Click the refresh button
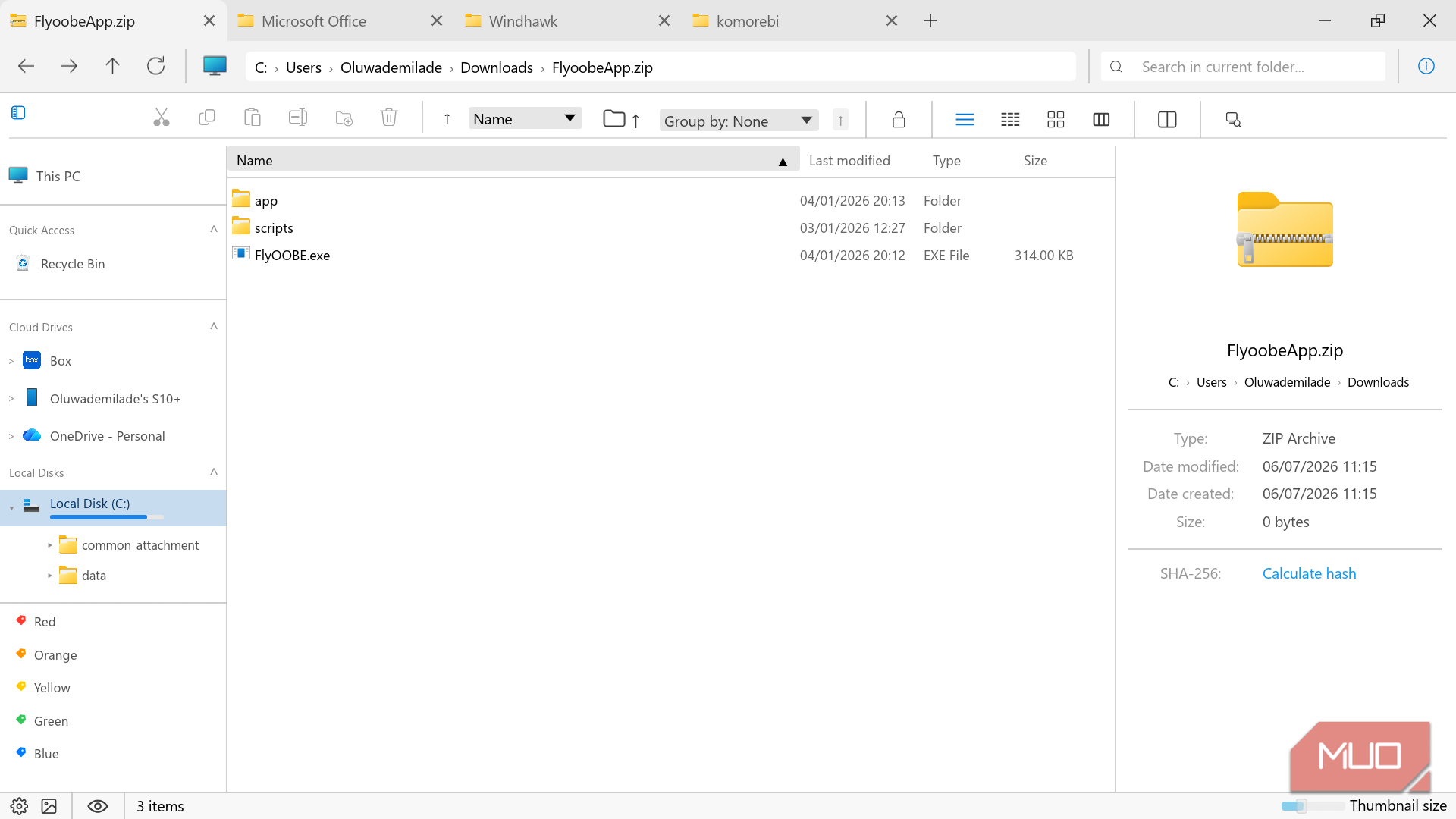The image size is (1456, 819). click(155, 67)
